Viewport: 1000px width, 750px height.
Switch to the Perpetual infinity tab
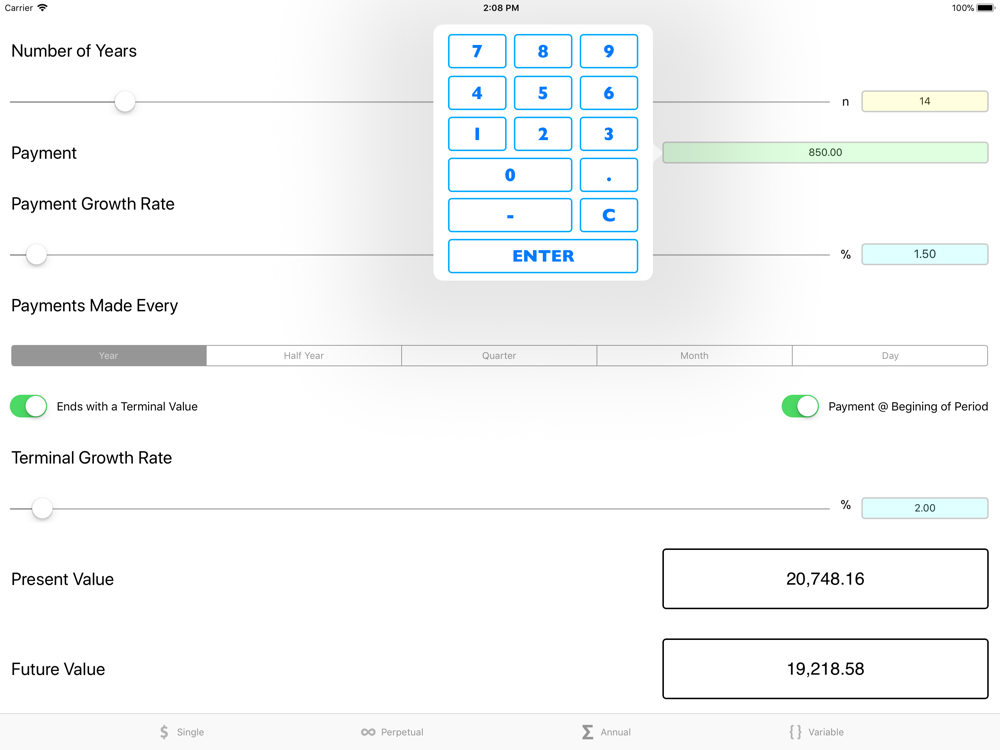pos(392,732)
